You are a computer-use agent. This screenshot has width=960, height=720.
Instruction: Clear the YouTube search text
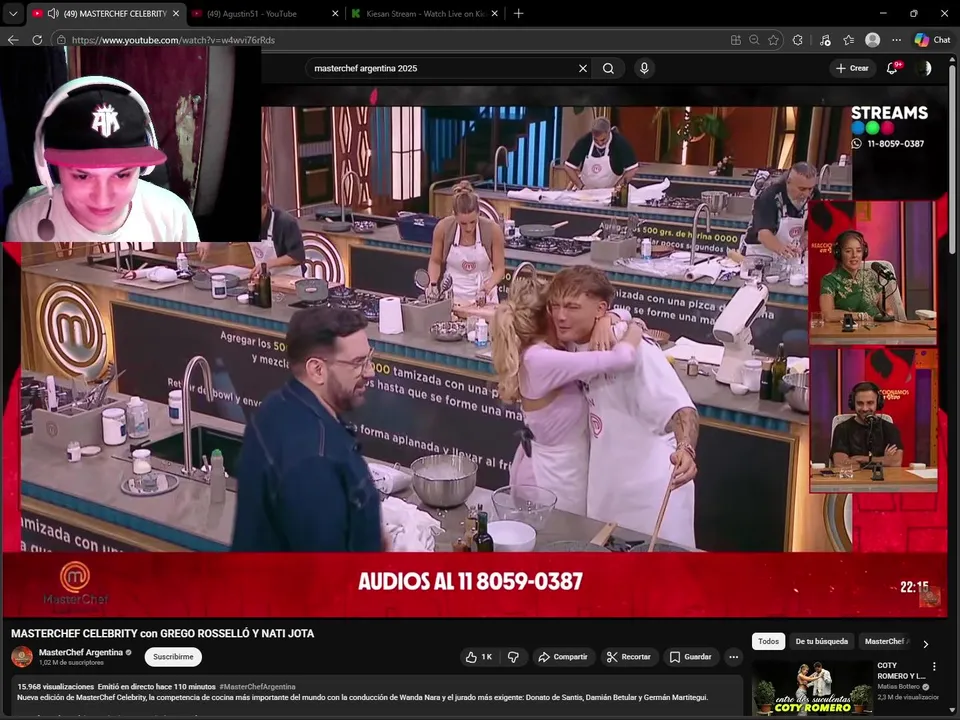(x=583, y=69)
